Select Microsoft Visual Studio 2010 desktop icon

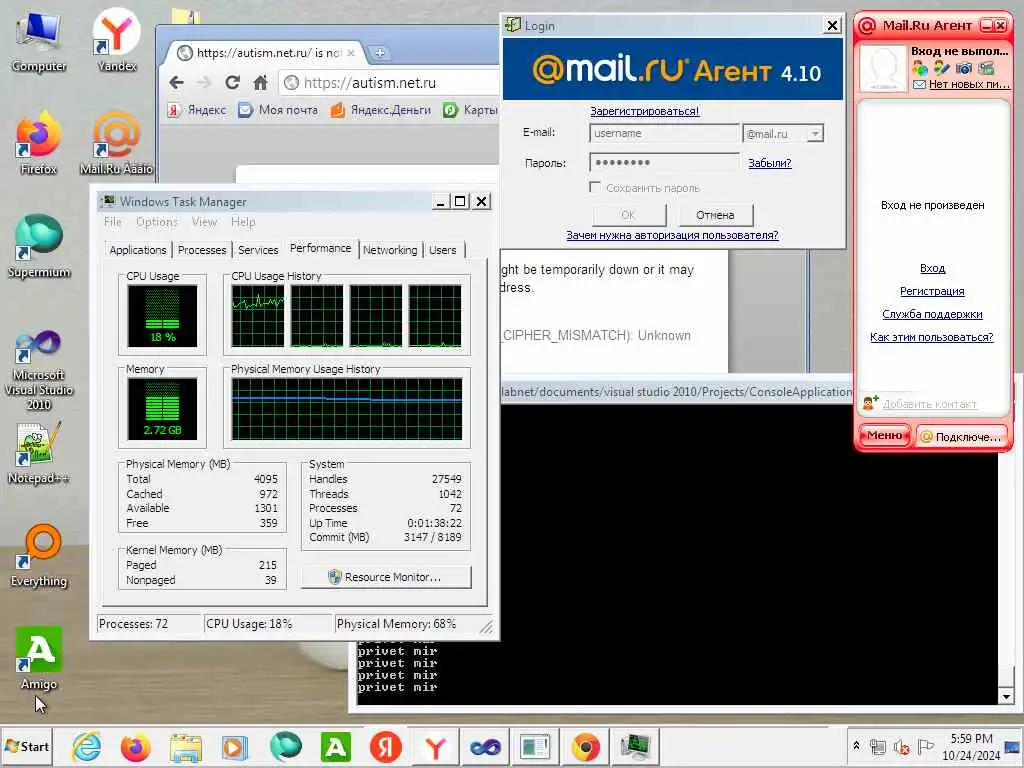point(39,370)
